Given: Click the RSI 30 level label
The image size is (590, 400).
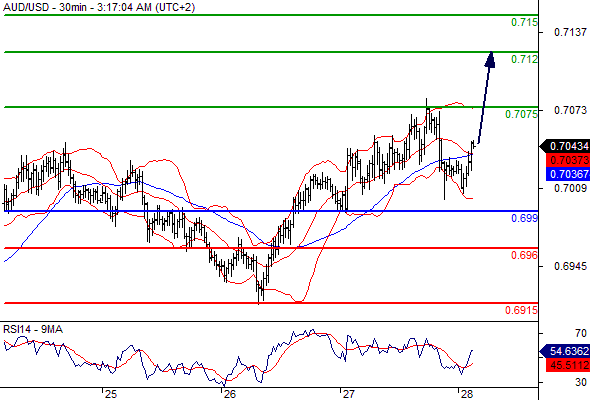Looking at the screenshot, I should tap(581, 382).
